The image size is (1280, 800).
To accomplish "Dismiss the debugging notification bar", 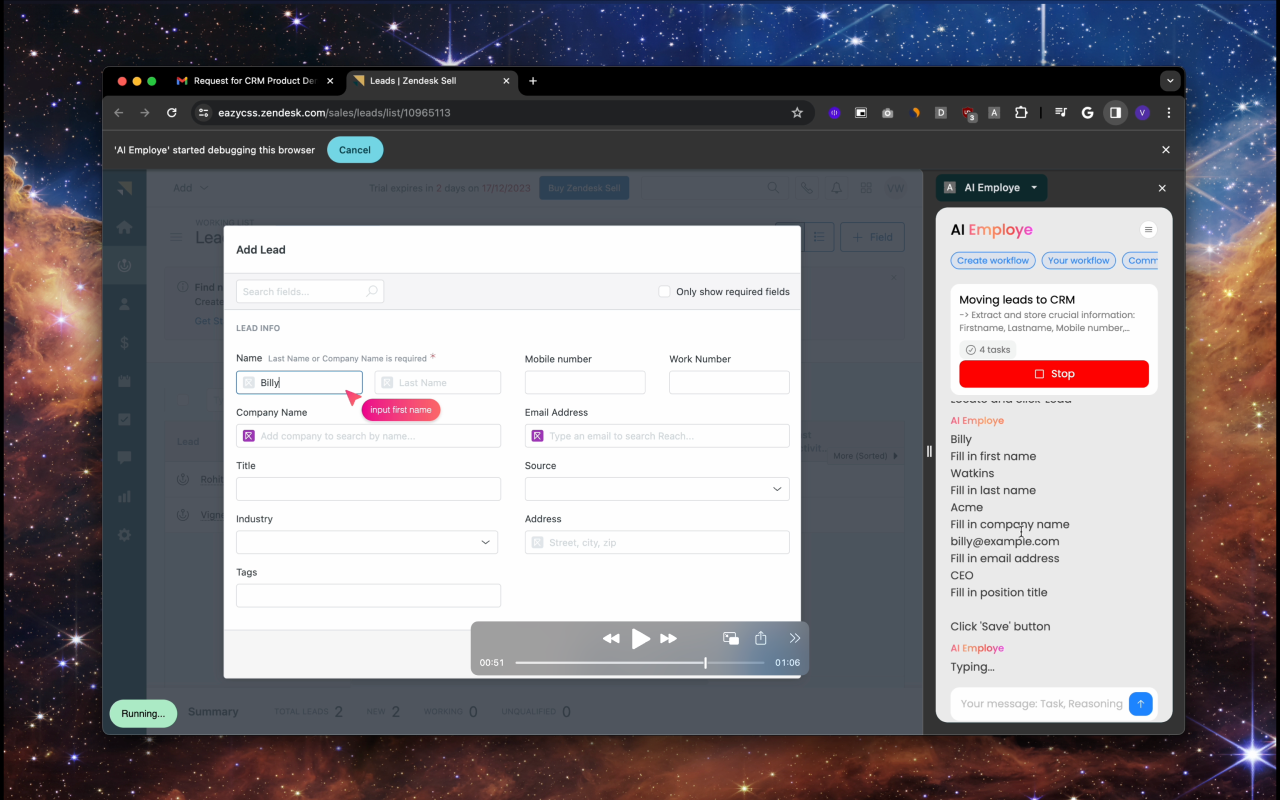I will (1165, 150).
